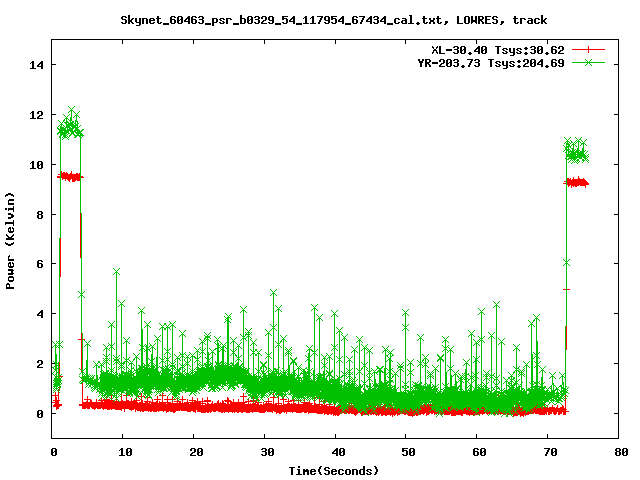Click the x-axis tick label 20

click(196, 452)
